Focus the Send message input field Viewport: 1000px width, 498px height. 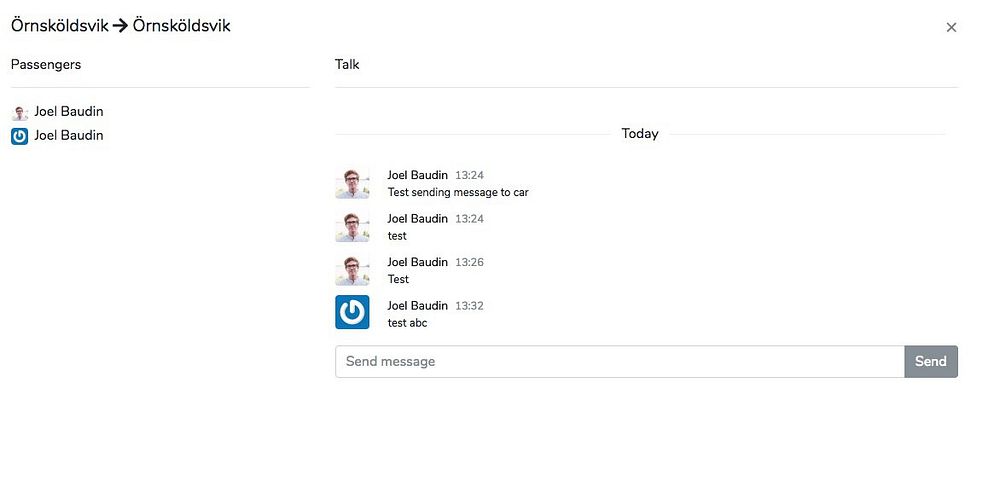coord(620,362)
